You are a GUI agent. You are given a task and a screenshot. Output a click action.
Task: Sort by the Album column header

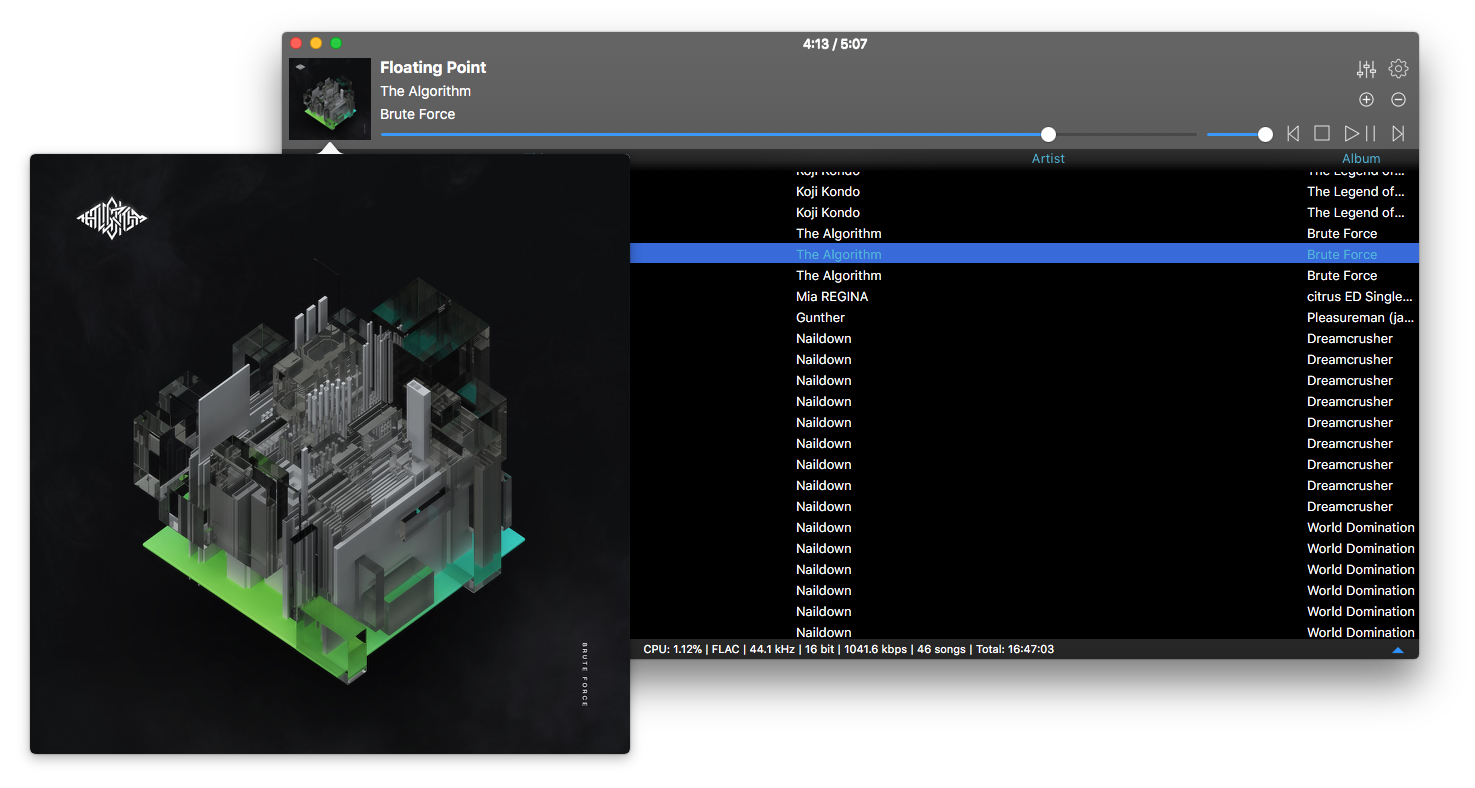(1361, 158)
